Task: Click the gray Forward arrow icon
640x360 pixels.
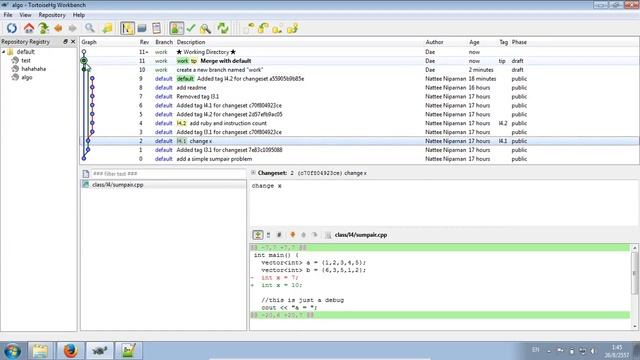Action: (73, 28)
